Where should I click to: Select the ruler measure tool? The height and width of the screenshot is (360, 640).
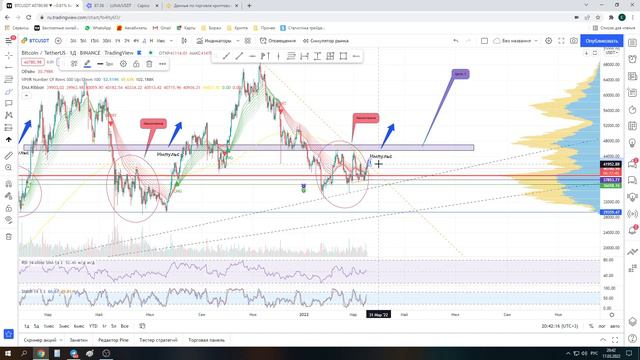point(9,156)
